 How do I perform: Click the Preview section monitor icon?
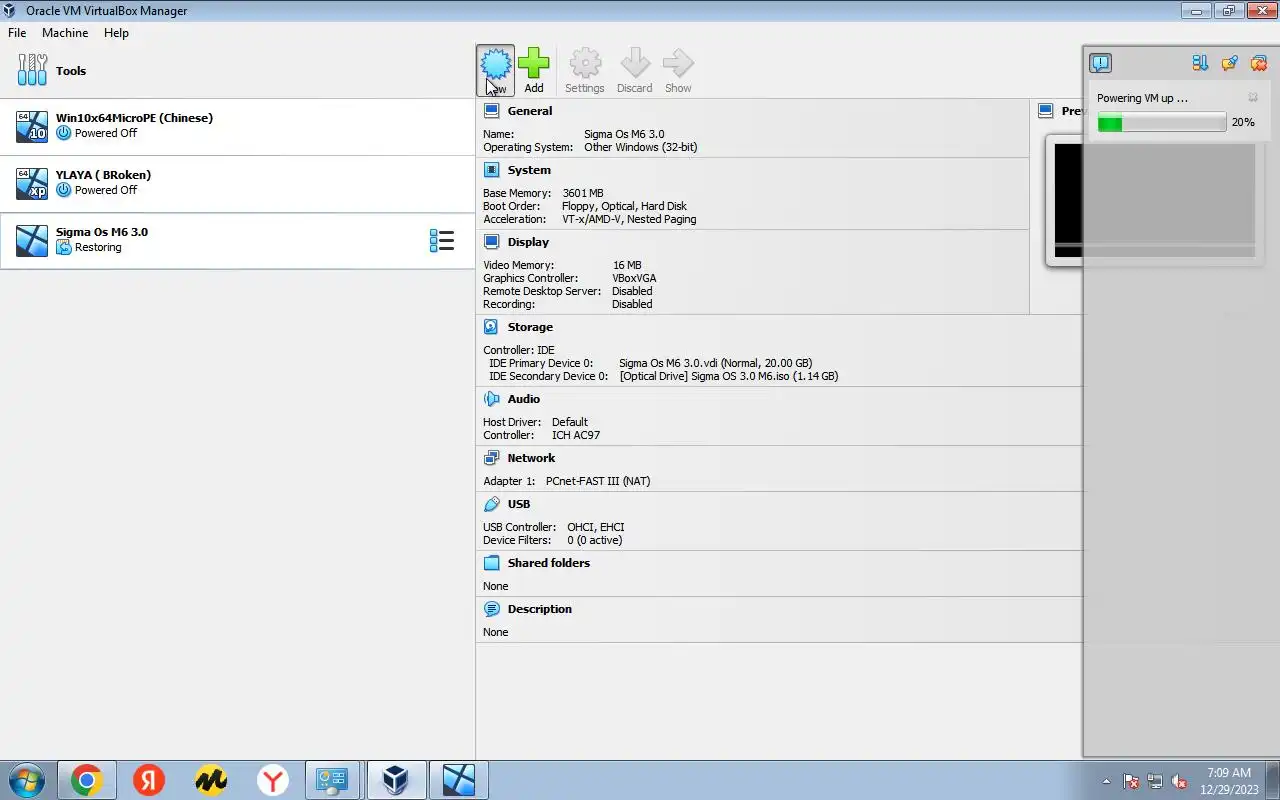[x=1045, y=111]
